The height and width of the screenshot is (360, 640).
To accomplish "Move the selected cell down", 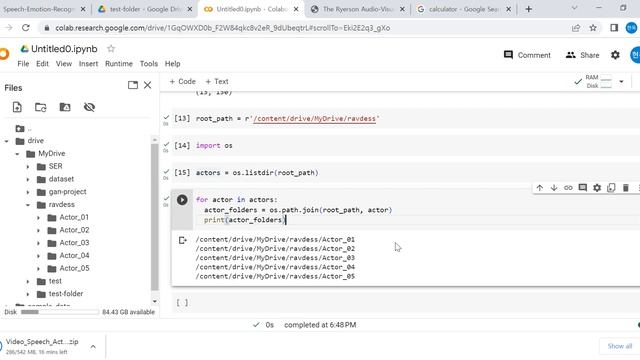I will [x=554, y=188].
